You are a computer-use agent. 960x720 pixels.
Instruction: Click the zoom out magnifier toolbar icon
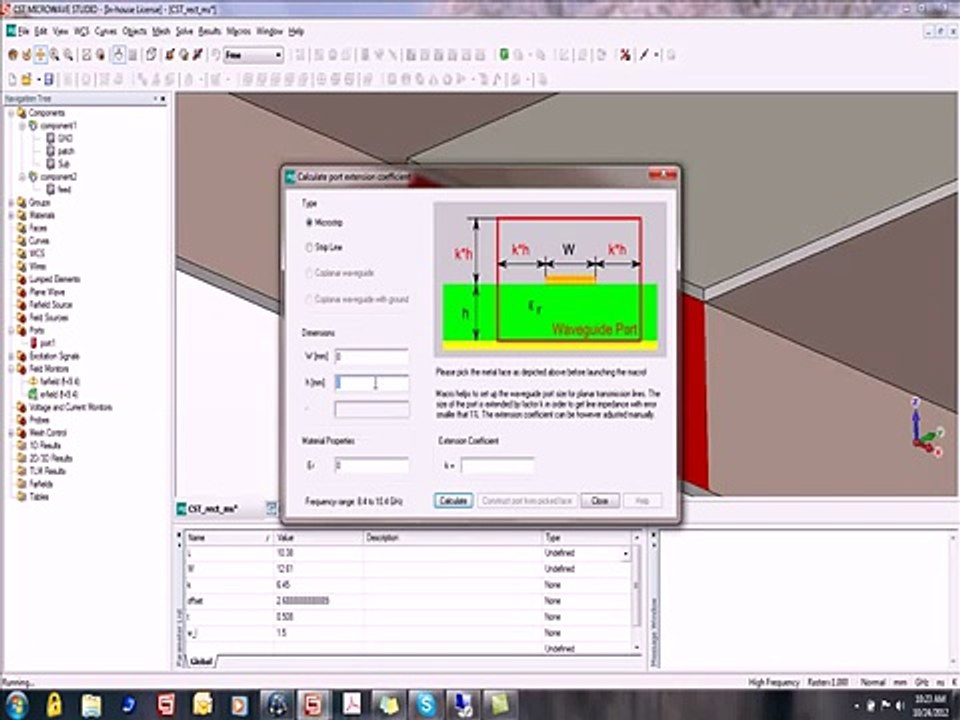point(68,55)
